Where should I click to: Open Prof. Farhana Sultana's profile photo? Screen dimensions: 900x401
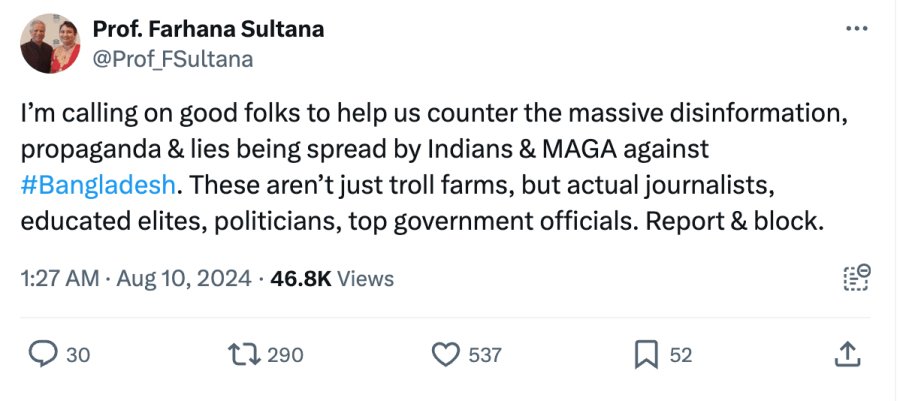click(50, 43)
